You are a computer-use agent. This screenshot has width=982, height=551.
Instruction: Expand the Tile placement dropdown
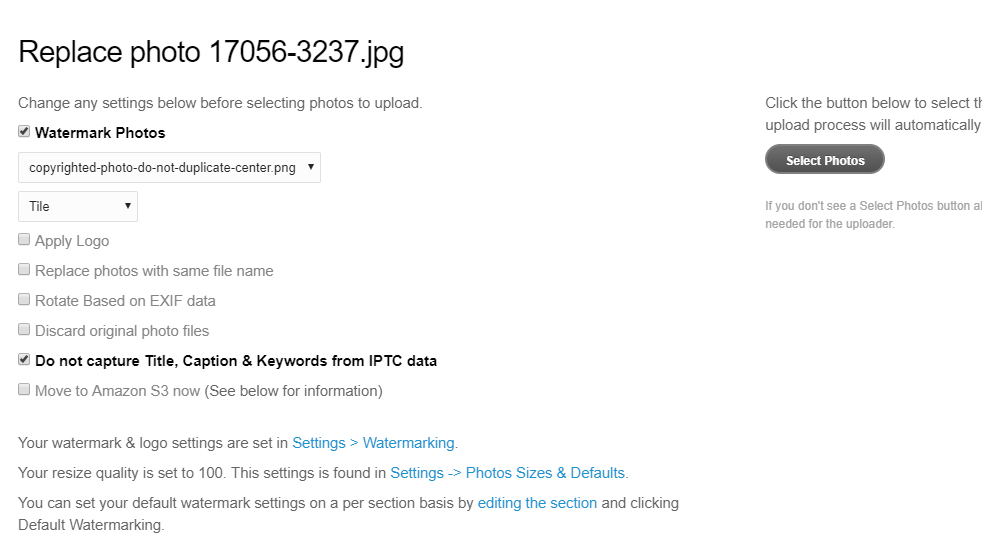78,207
